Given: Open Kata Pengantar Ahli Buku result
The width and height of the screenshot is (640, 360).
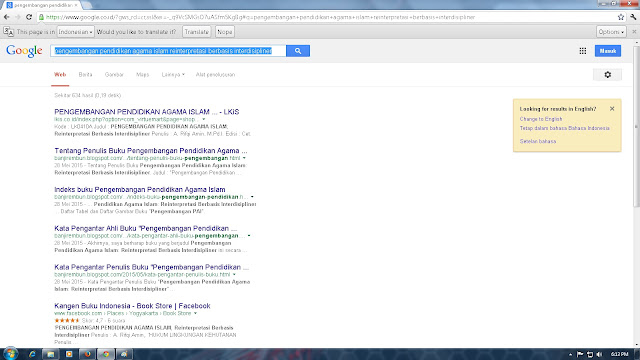Looking at the screenshot, I should [145, 228].
